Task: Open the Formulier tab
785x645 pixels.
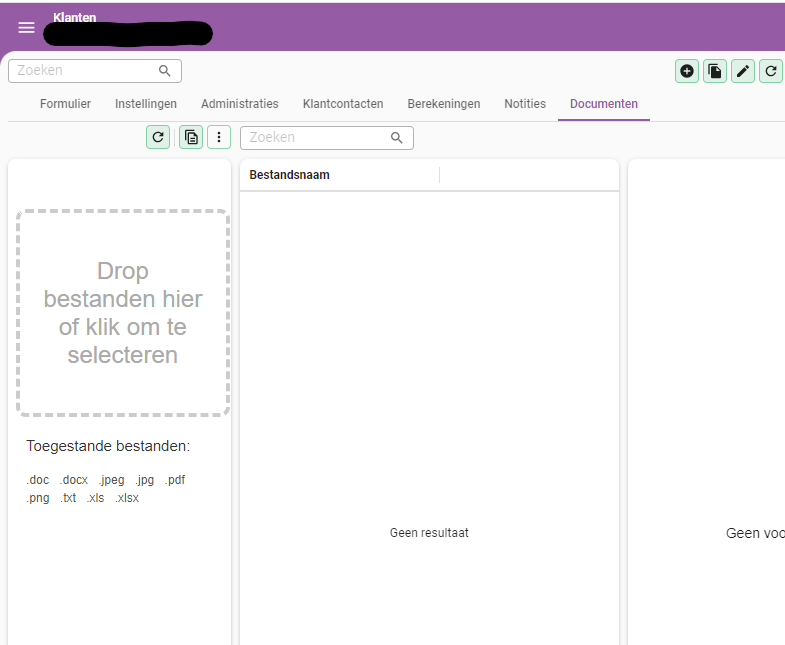Action: [66, 104]
